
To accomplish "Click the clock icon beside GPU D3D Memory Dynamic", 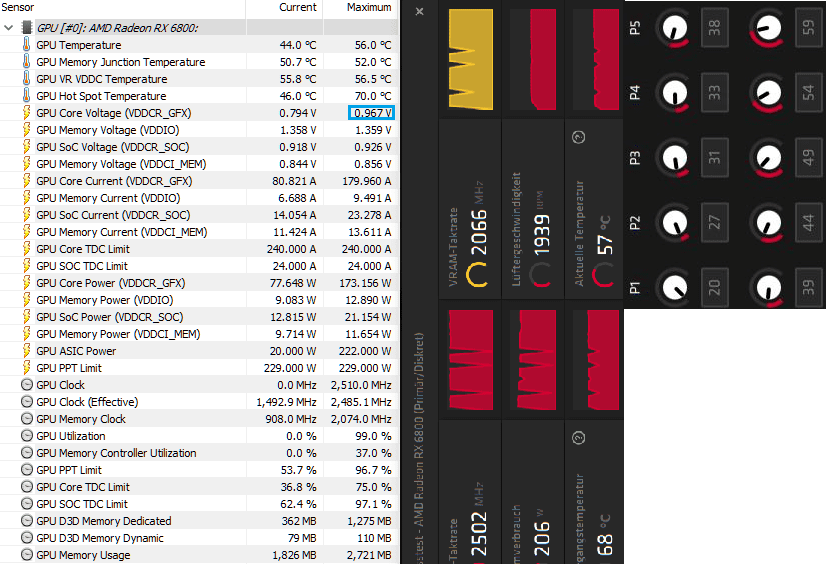I will (27, 538).
